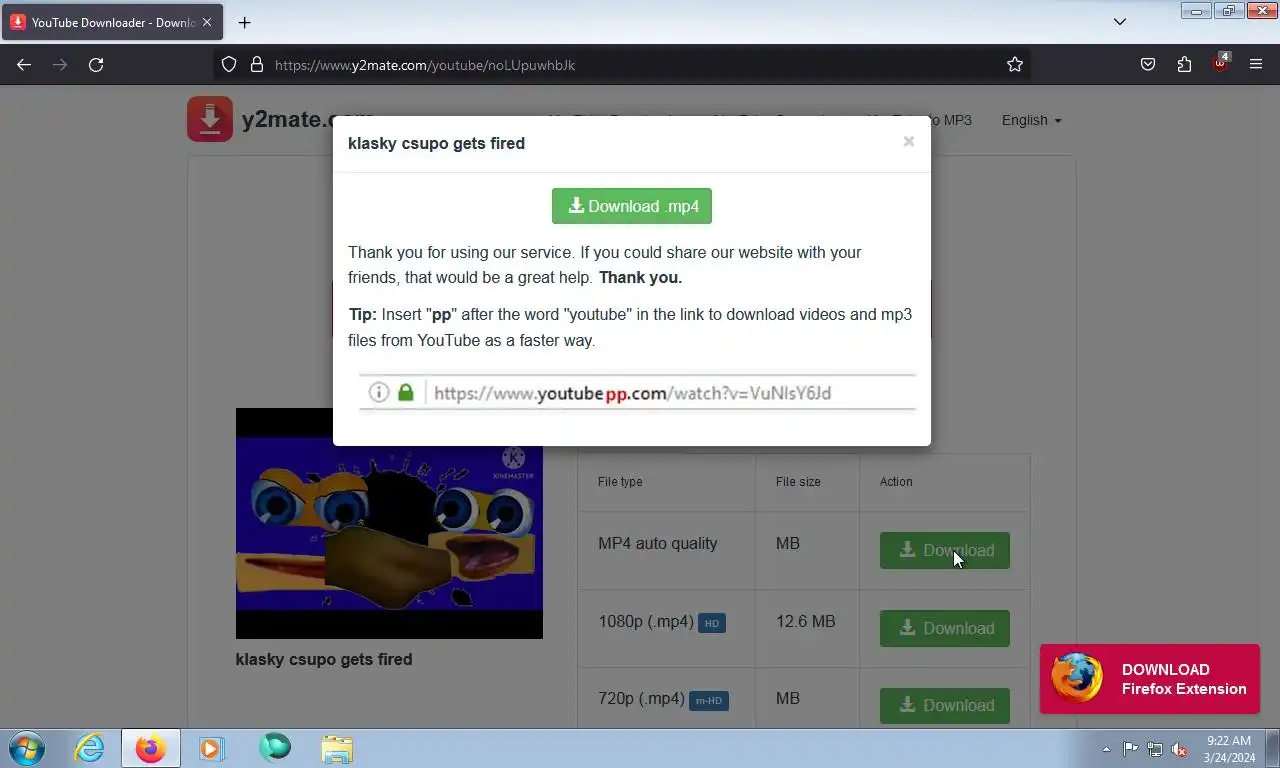Open Windows Media Player from the taskbar
The width and height of the screenshot is (1280, 768).
(212, 748)
